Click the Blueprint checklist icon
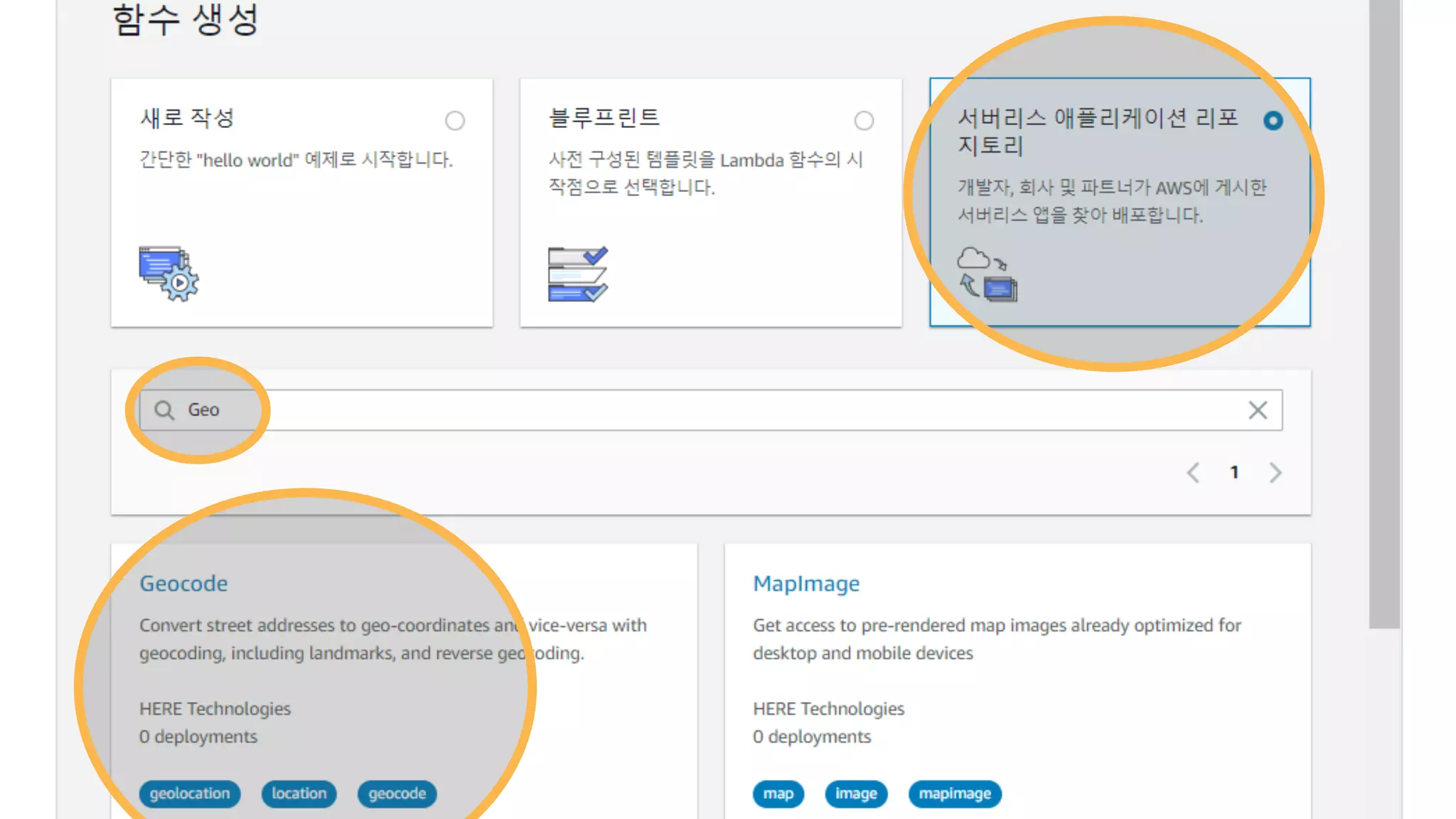 click(x=577, y=274)
